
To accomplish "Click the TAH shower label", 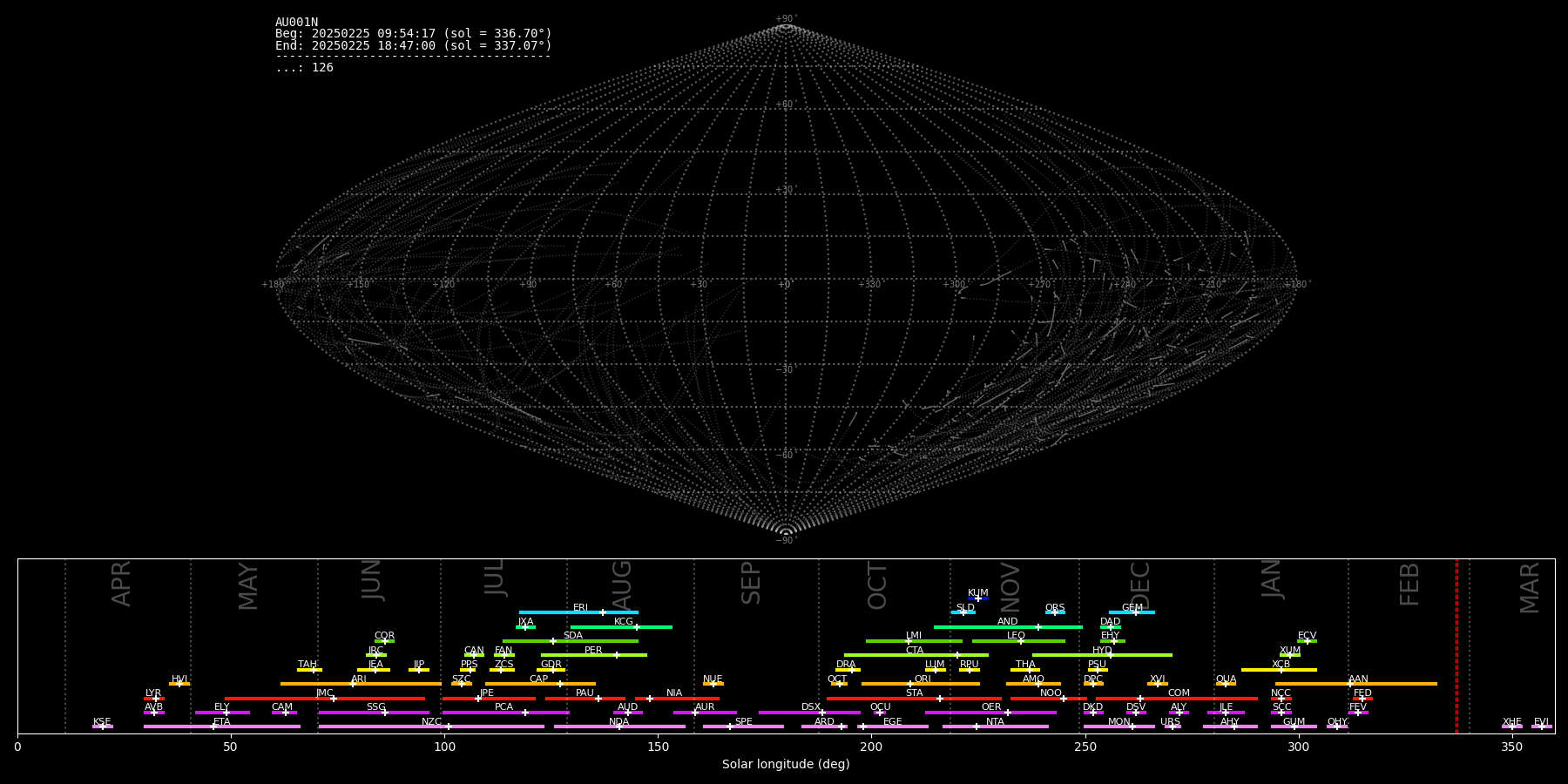I will [308, 665].
